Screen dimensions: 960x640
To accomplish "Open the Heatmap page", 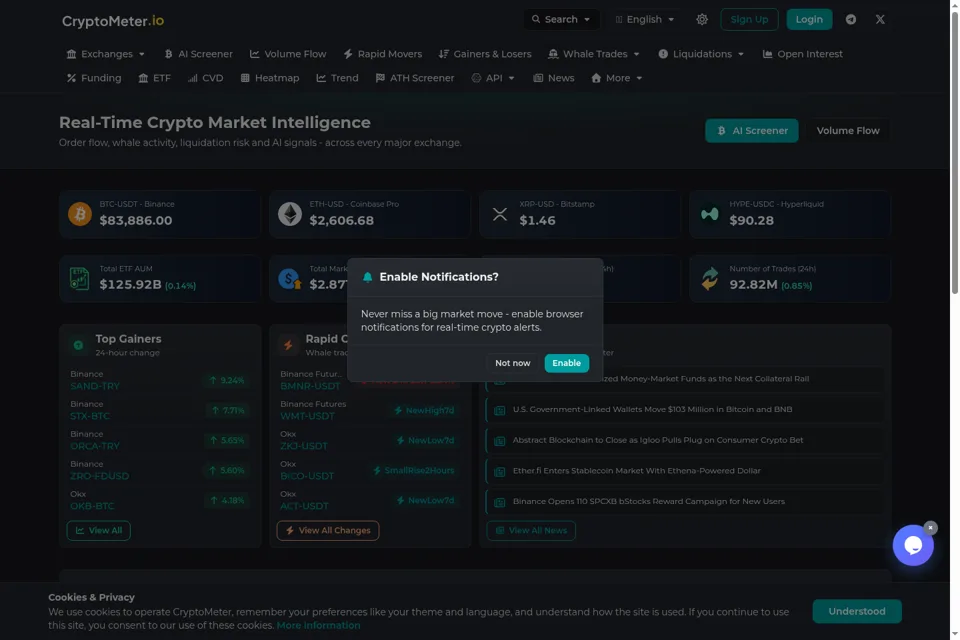I will coord(269,78).
